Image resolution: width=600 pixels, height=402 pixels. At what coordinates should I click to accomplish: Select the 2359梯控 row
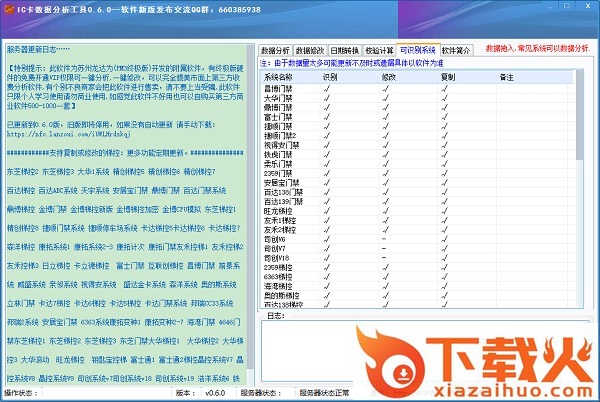coord(417,267)
